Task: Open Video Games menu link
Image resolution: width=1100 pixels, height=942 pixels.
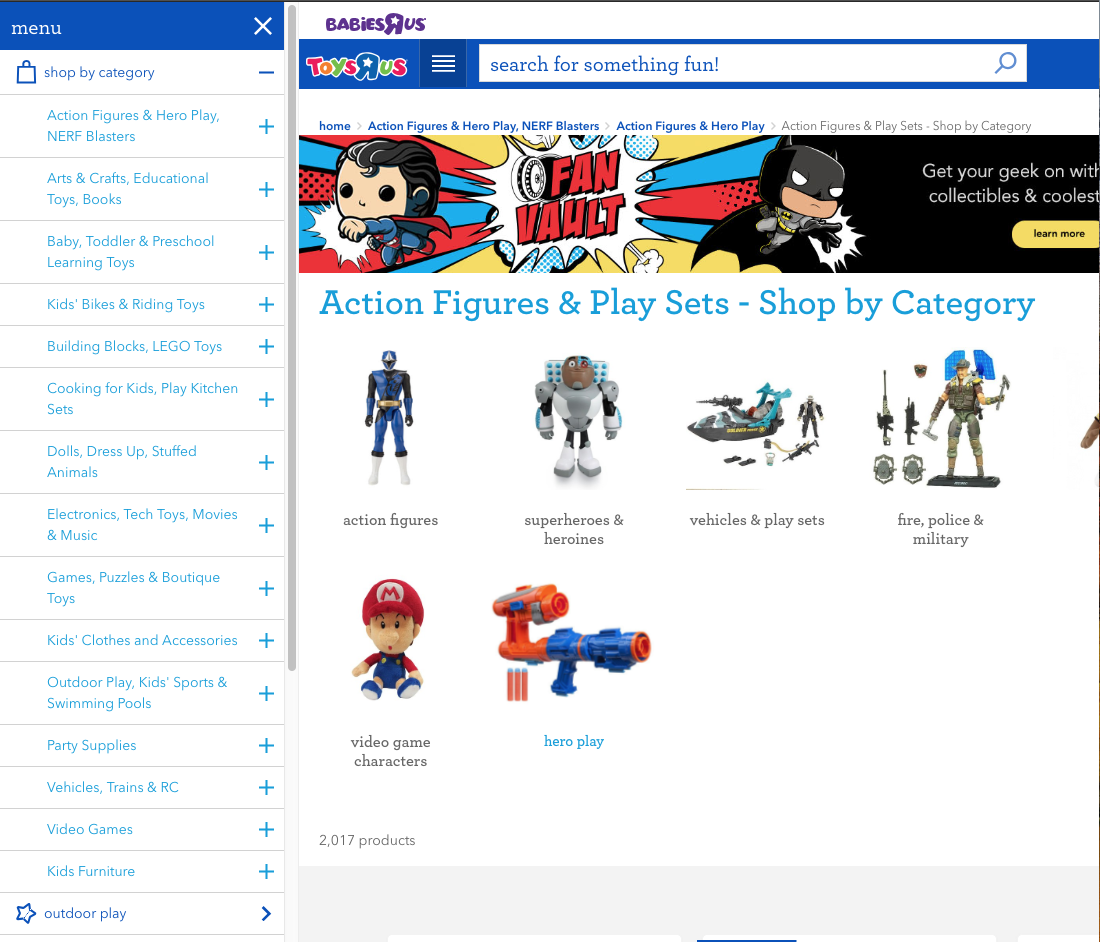Action: [90, 829]
